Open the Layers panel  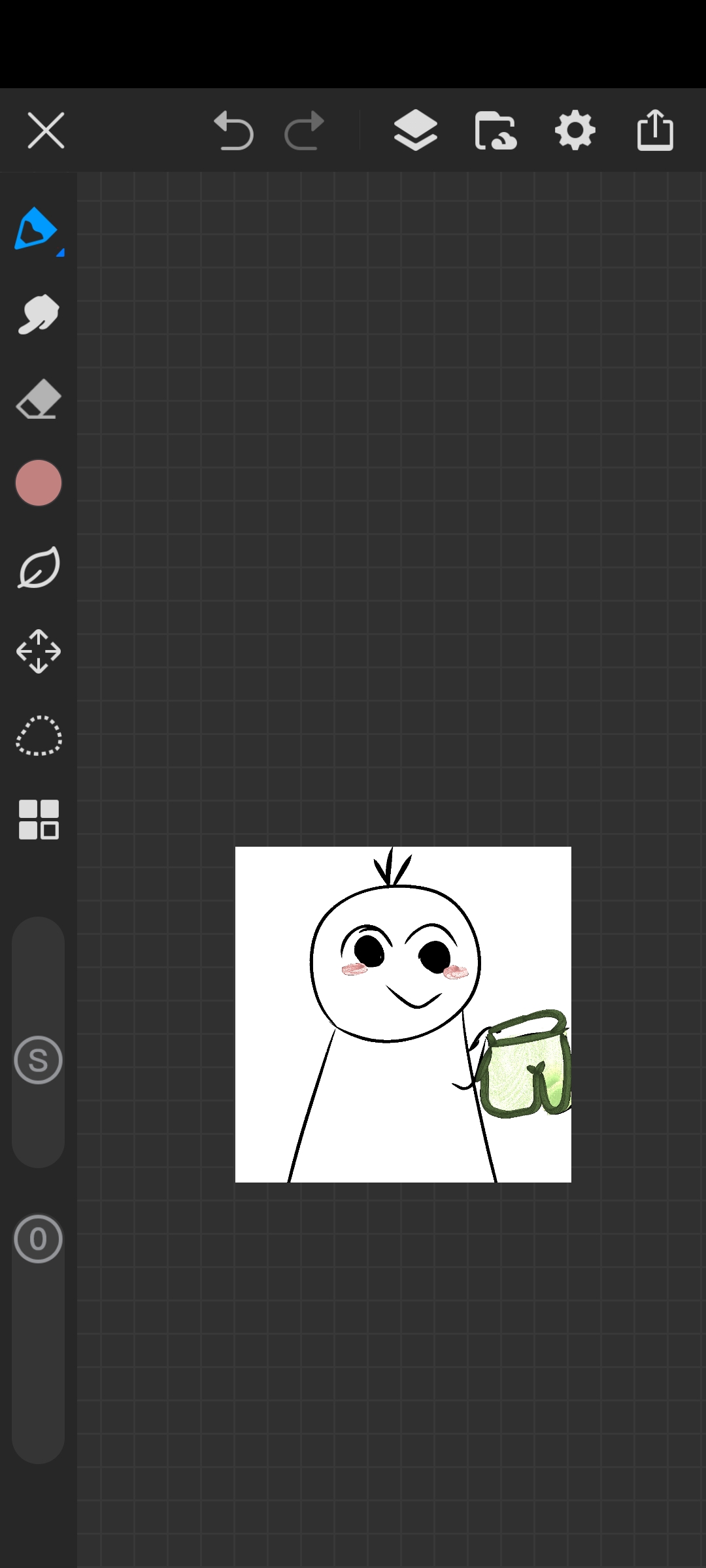(x=416, y=131)
